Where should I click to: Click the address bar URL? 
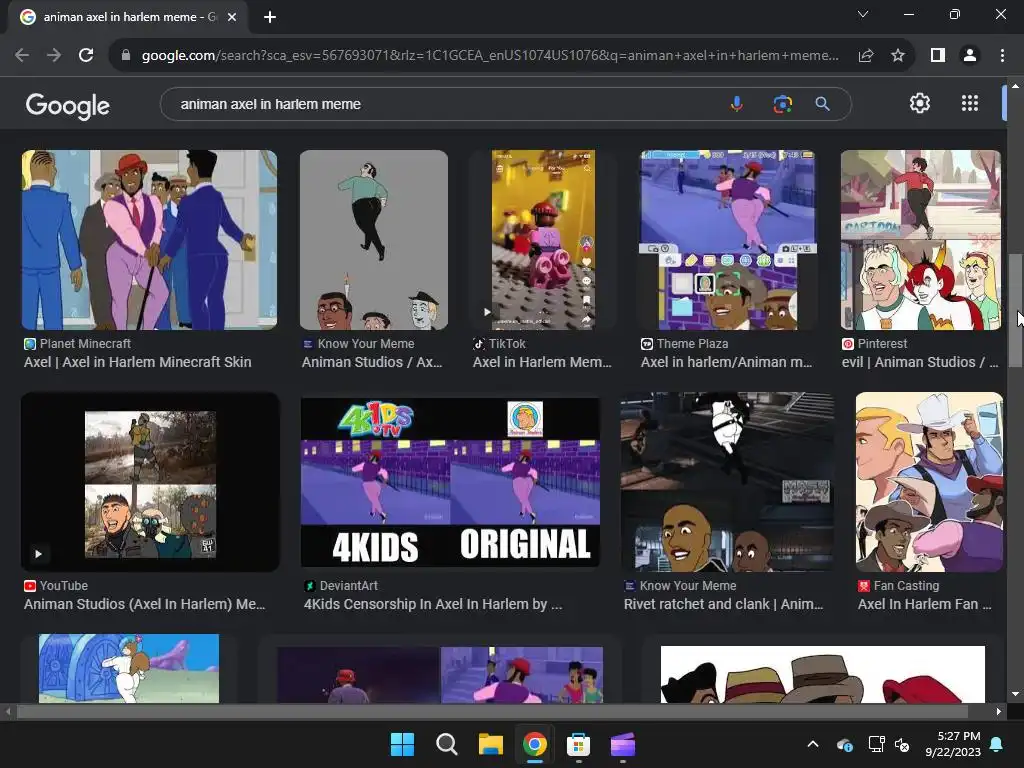[x=490, y=56]
